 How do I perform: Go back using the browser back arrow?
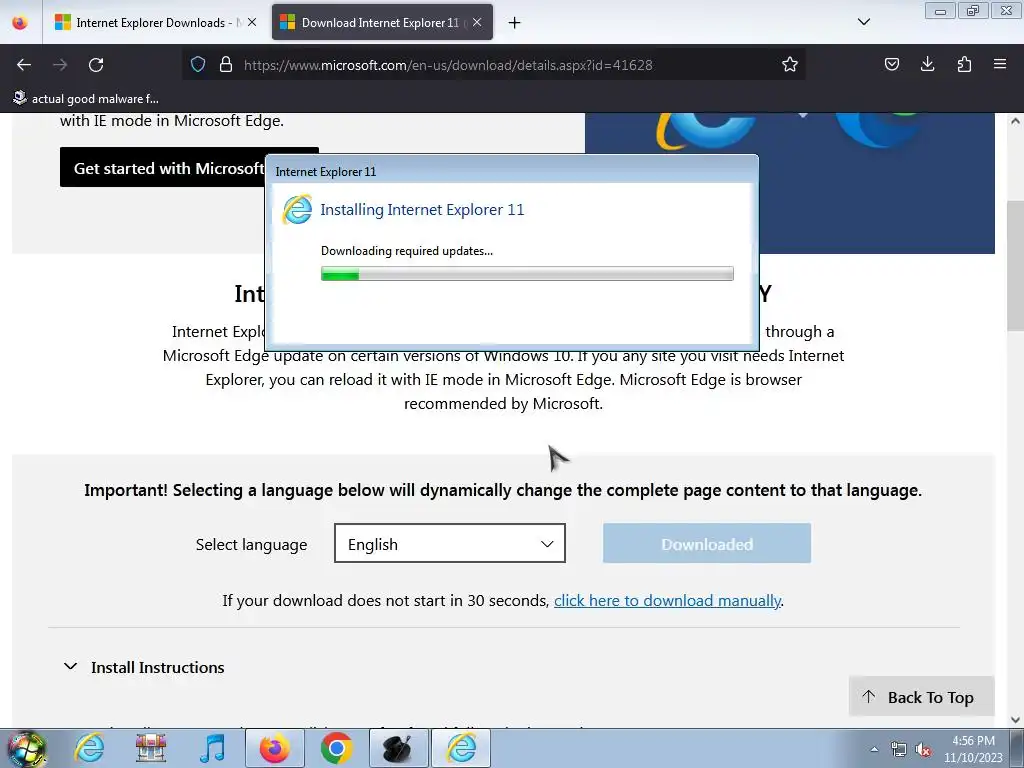point(24,65)
